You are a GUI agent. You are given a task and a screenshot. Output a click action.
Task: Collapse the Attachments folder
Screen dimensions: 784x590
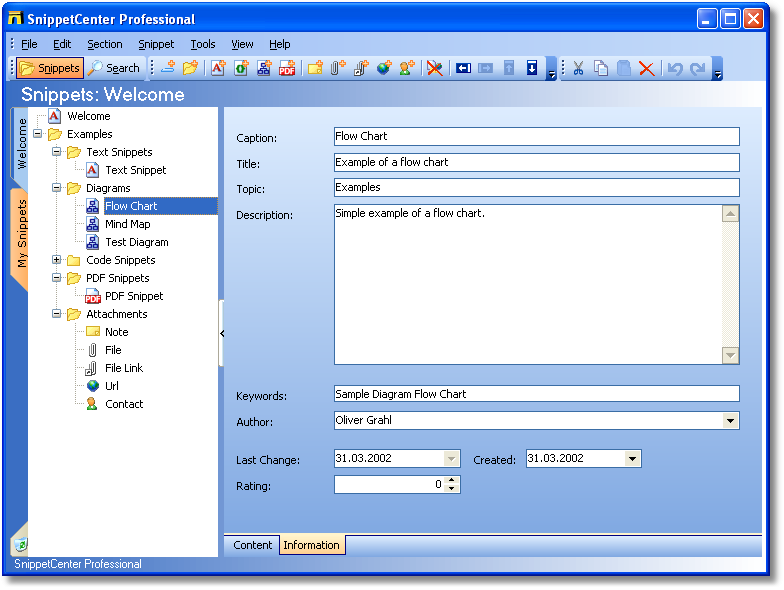pos(56,314)
